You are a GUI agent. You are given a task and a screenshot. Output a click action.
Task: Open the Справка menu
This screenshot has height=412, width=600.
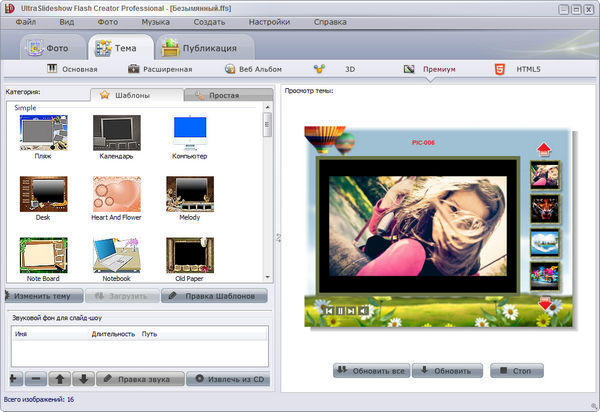click(330, 22)
